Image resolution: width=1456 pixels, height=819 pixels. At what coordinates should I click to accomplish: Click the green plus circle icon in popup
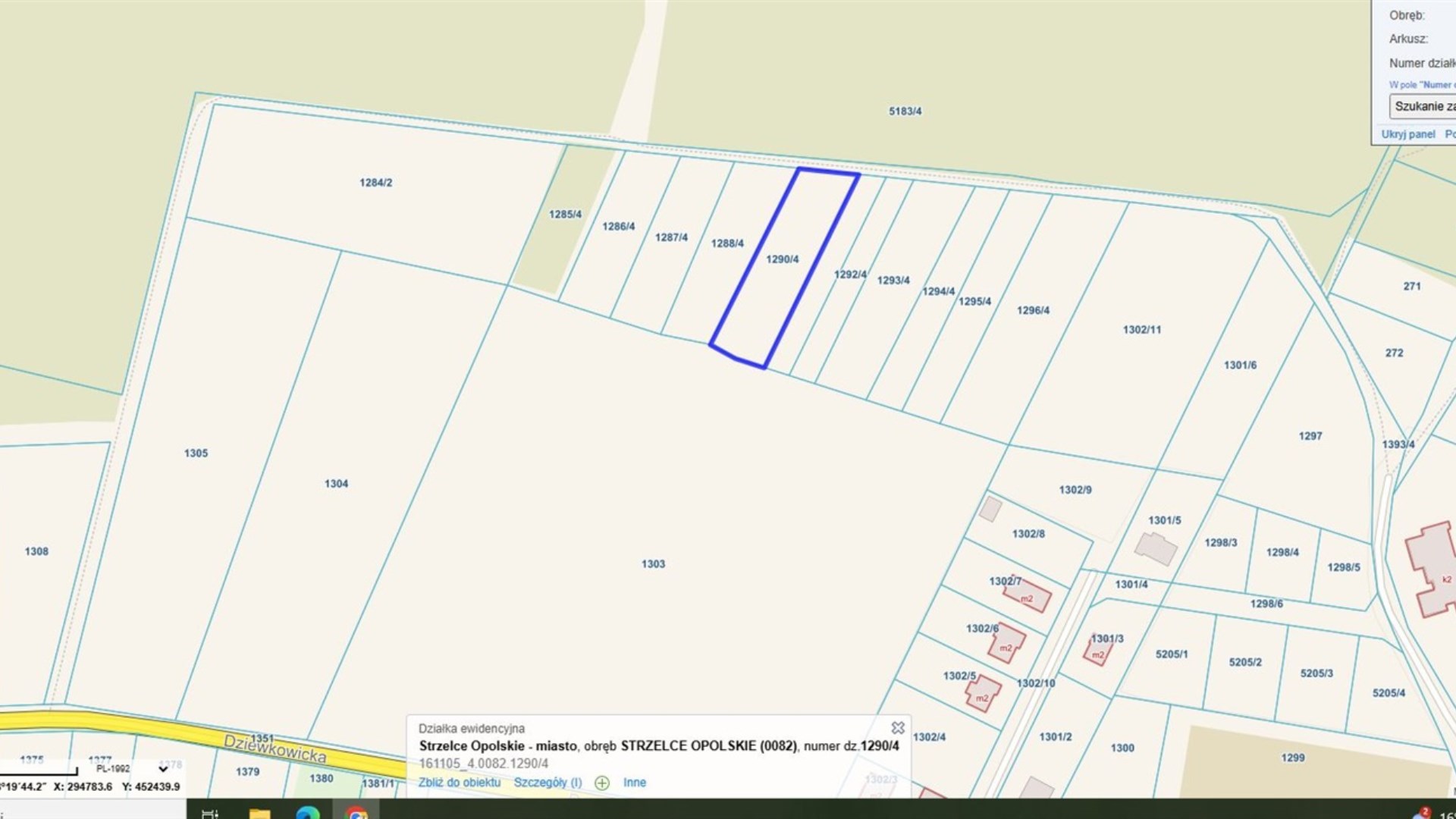point(602,783)
